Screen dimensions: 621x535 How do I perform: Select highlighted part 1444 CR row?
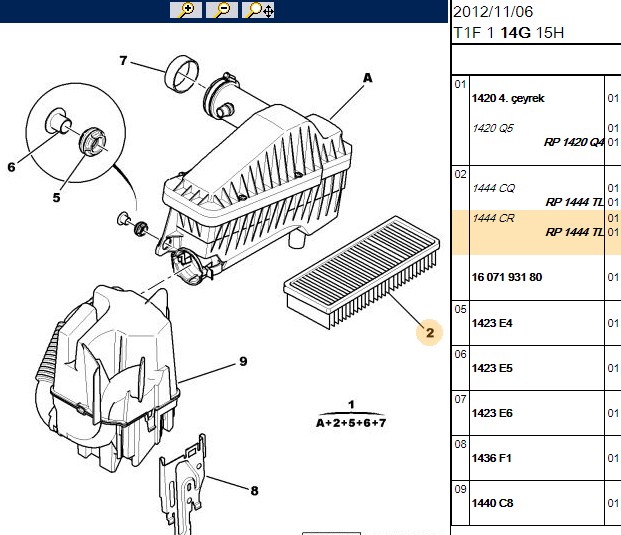point(537,232)
